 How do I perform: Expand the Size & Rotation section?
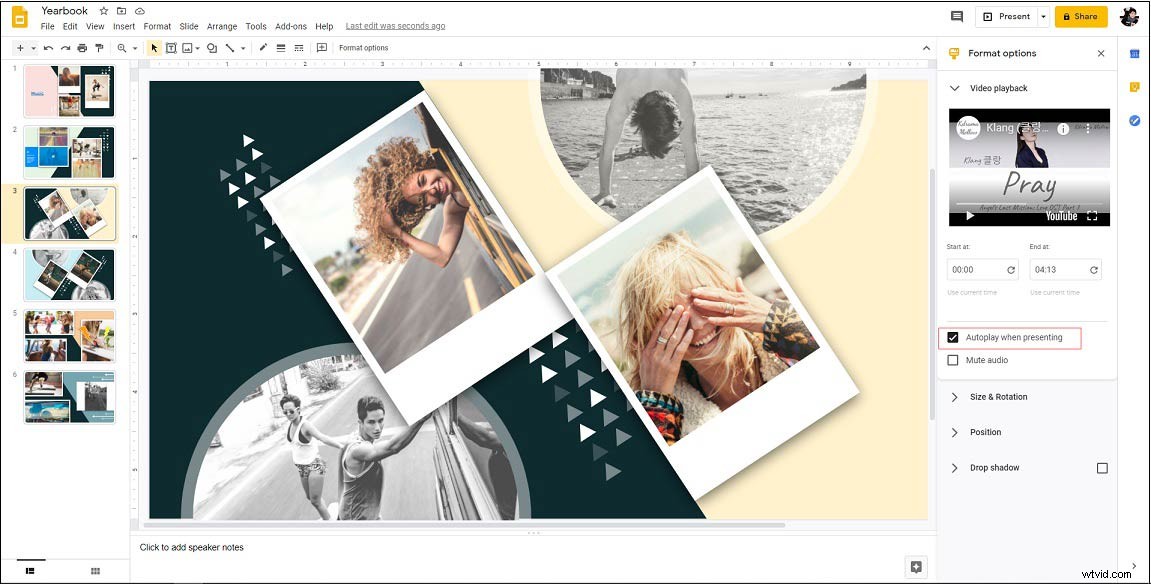coord(954,397)
